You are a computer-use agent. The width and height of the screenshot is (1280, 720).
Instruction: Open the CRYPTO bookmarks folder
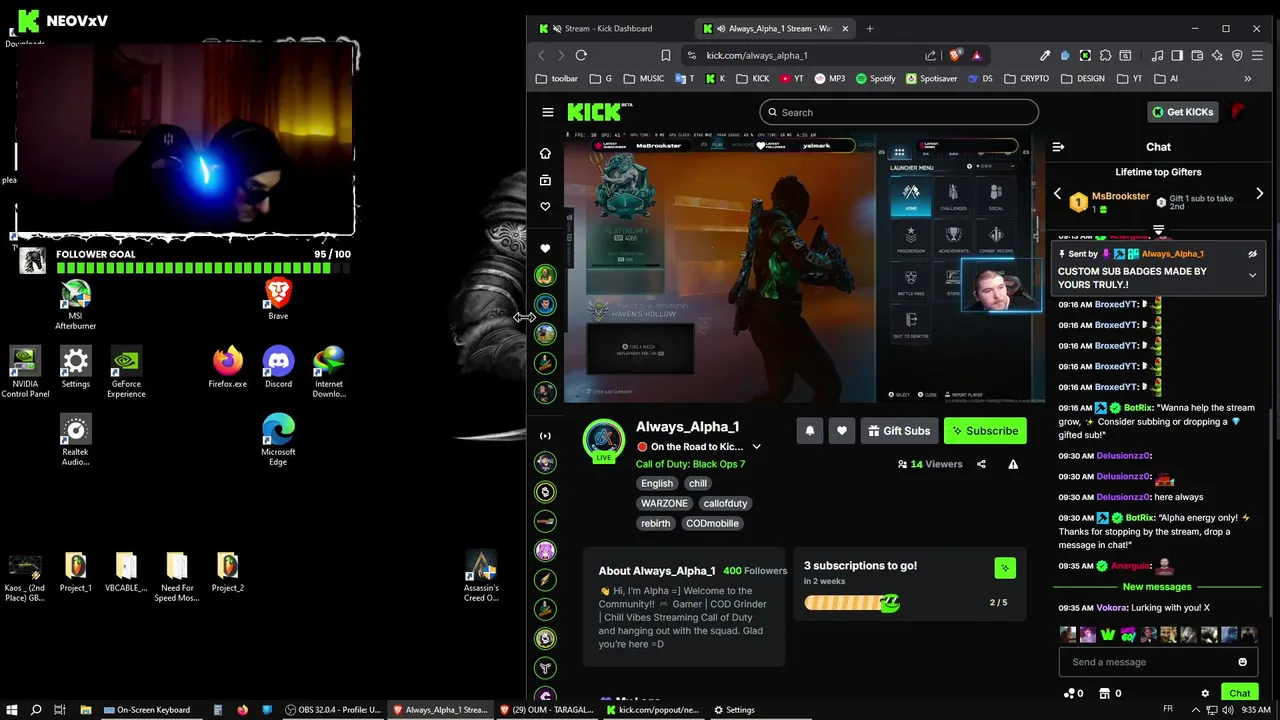tap(1026, 78)
